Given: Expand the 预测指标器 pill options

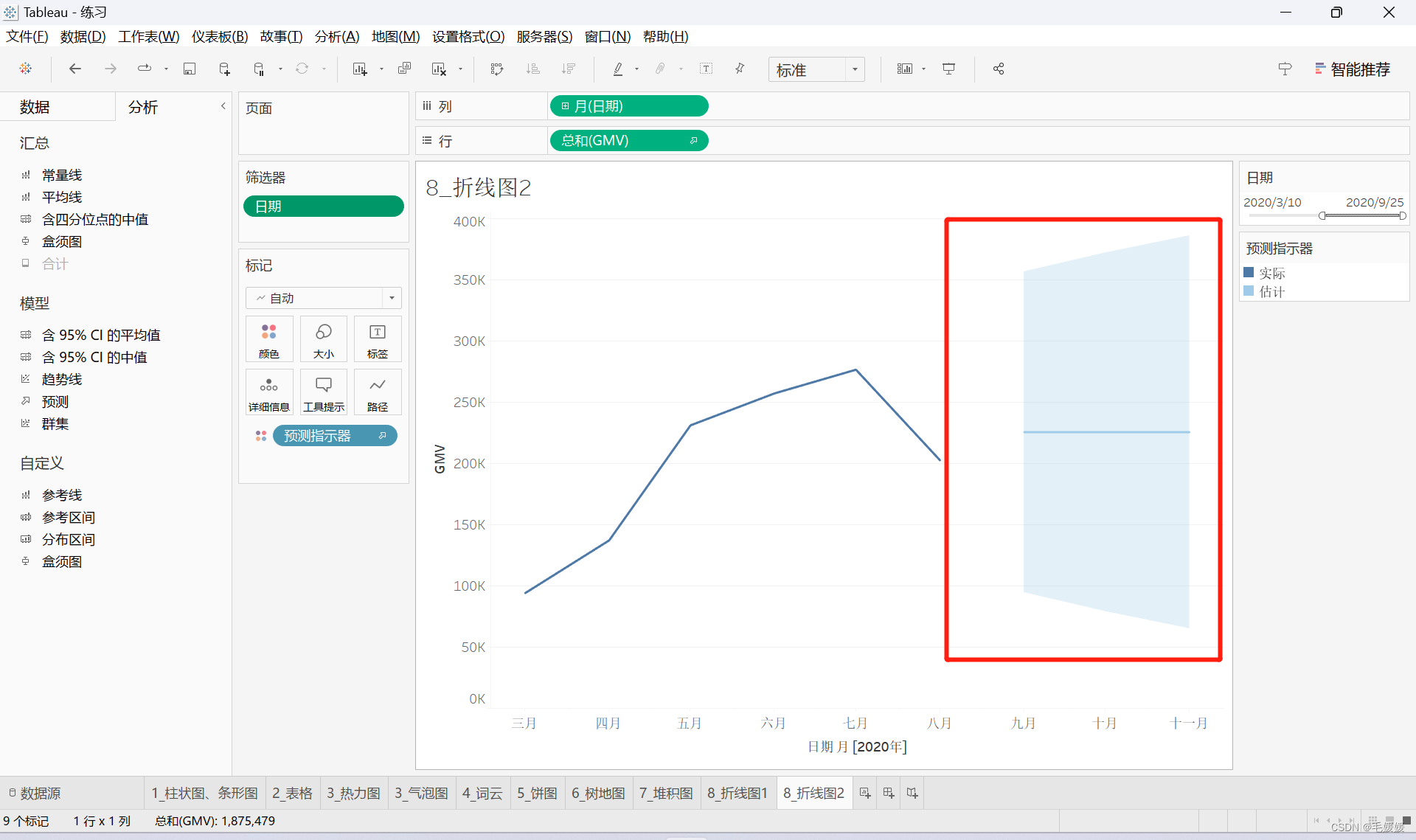Looking at the screenshot, I should coord(385,434).
